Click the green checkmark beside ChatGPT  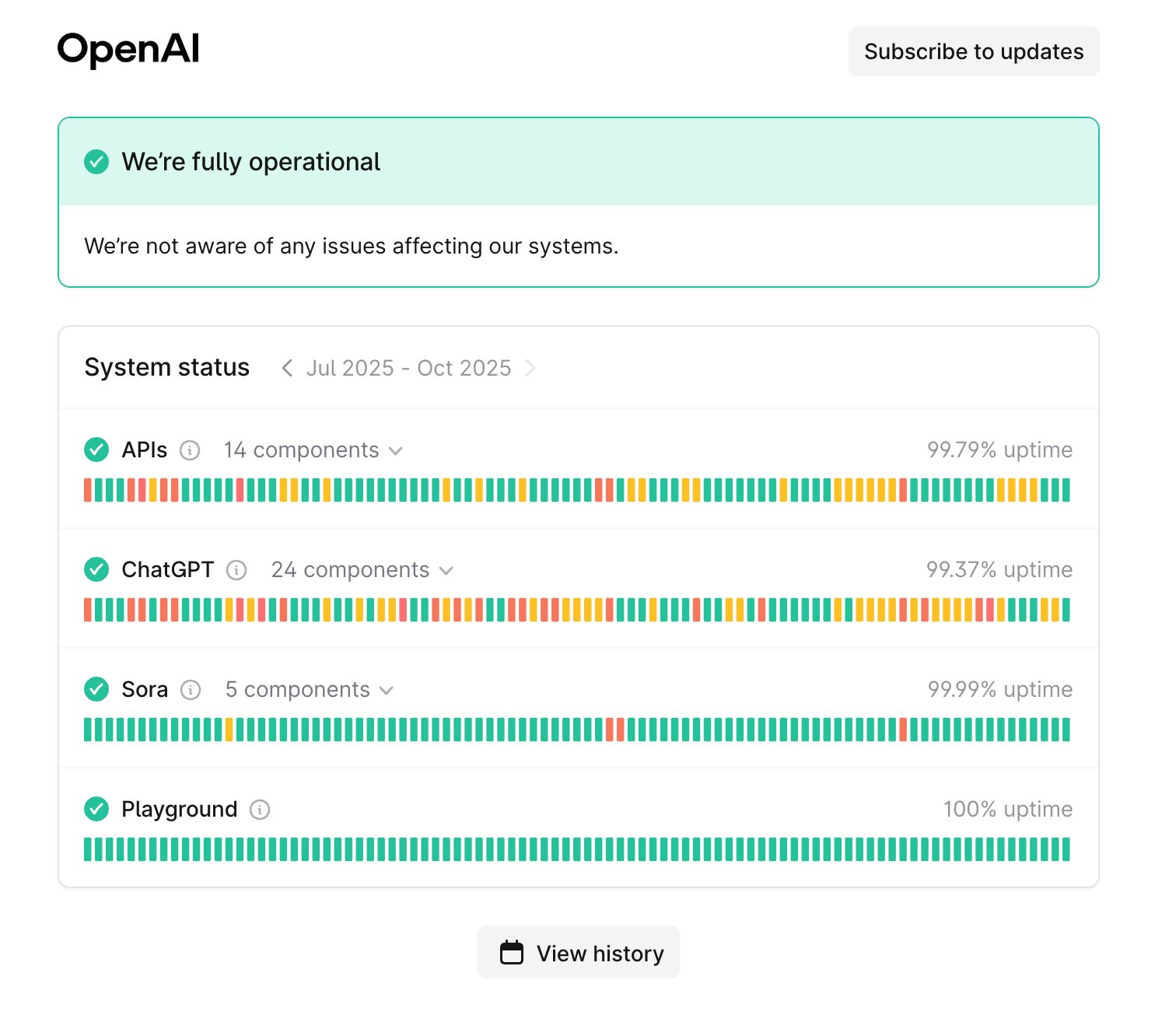[96, 569]
